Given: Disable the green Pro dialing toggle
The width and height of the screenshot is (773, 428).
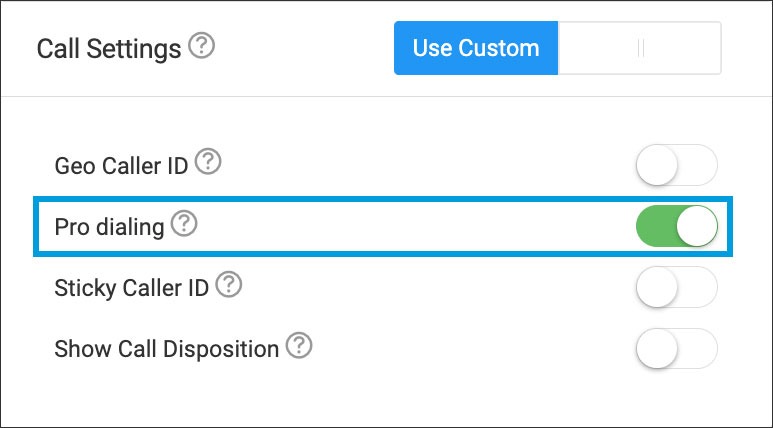Looking at the screenshot, I should coord(677,227).
